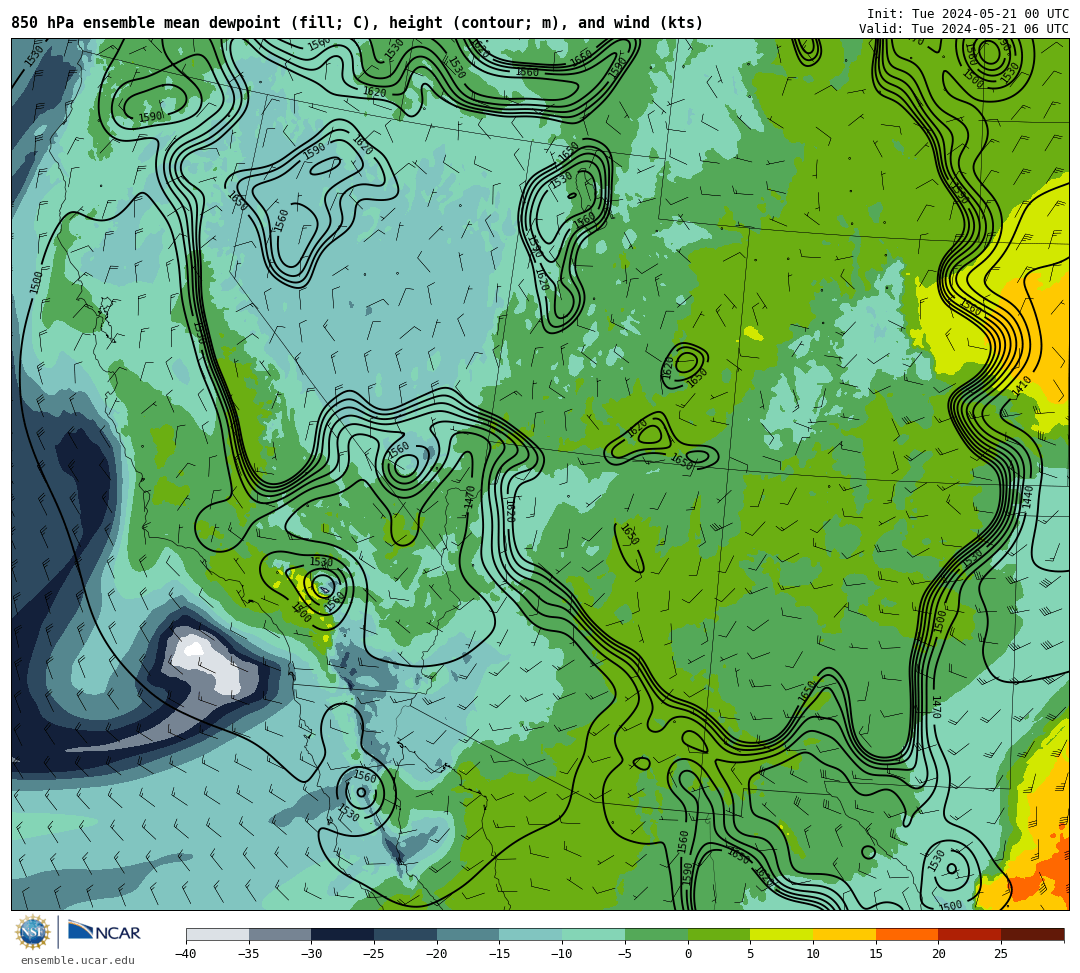Click the NCAR logo

(x=104, y=932)
